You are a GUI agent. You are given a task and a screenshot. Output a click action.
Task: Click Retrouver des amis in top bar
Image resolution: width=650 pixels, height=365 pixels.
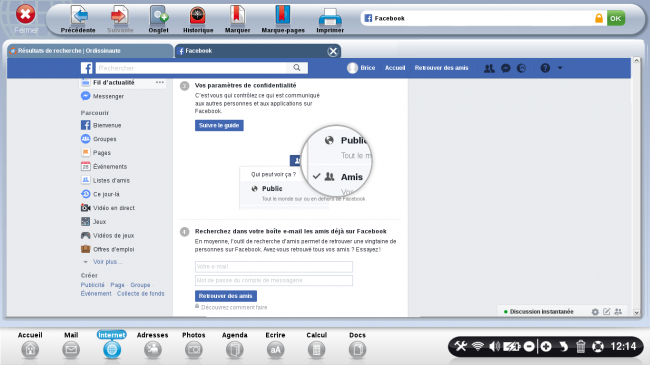click(441, 68)
